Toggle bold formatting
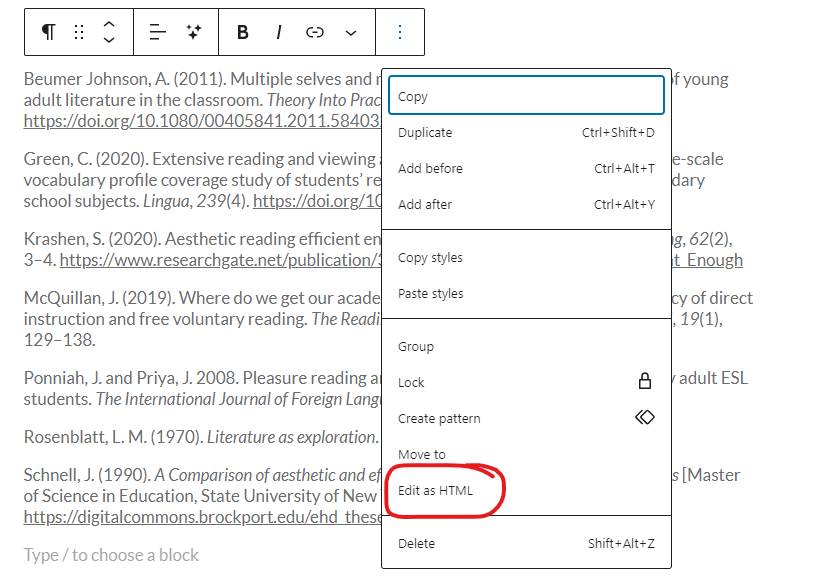 (x=242, y=32)
